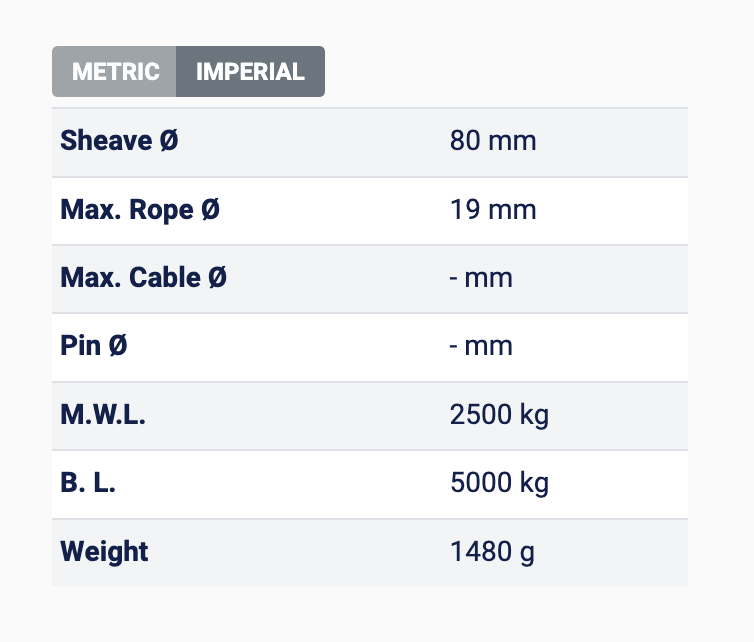754x642 pixels.
Task: Click the M.W.L. row label
Action: pos(103,415)
